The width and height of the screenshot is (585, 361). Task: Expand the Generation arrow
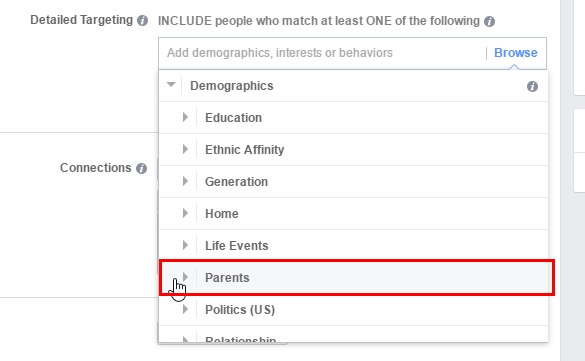pyautogui.click(x=185, y=181)
